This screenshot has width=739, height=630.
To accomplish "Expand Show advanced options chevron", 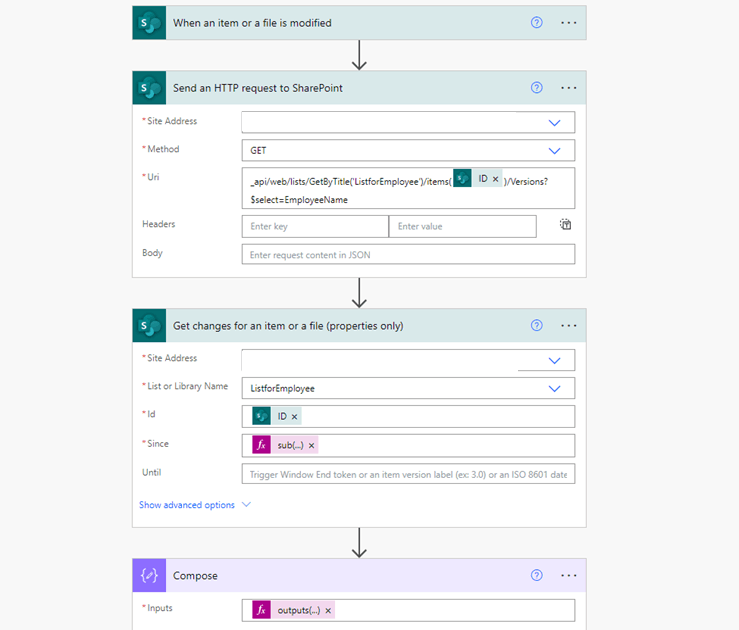I will tap(246, 505).
